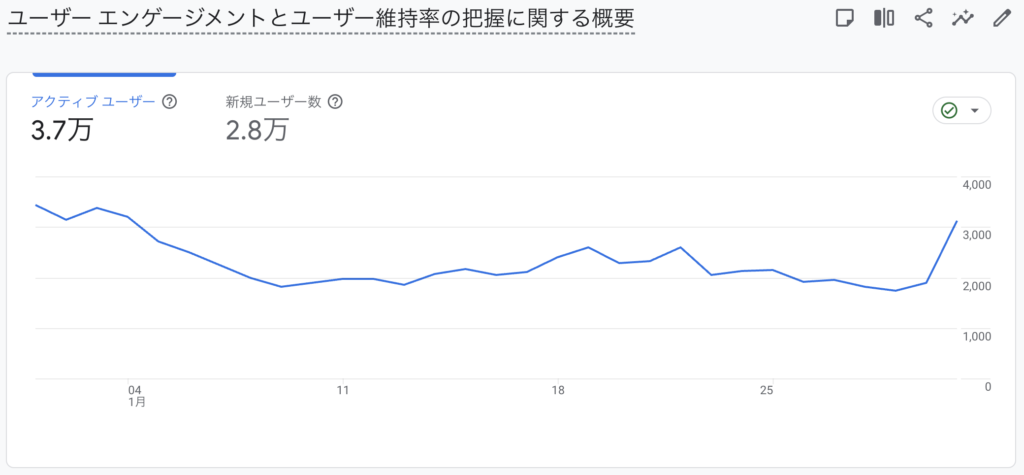
Task: Open the Insights sparkline icon
Action: [x=963, y=18]
